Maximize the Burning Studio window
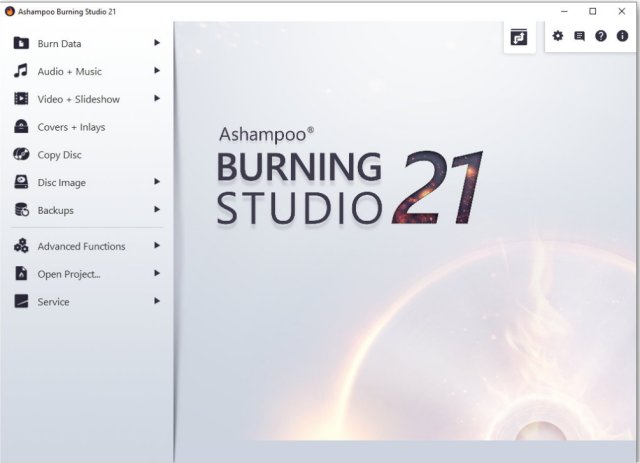 (593, 11)
